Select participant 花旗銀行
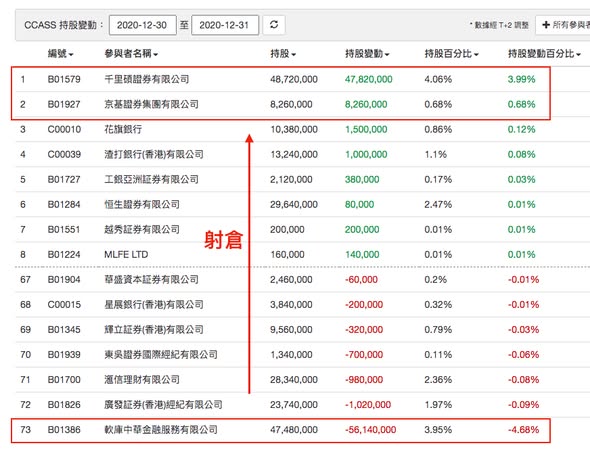The width and height of the screenshot is (590, 452). (123, 129)
